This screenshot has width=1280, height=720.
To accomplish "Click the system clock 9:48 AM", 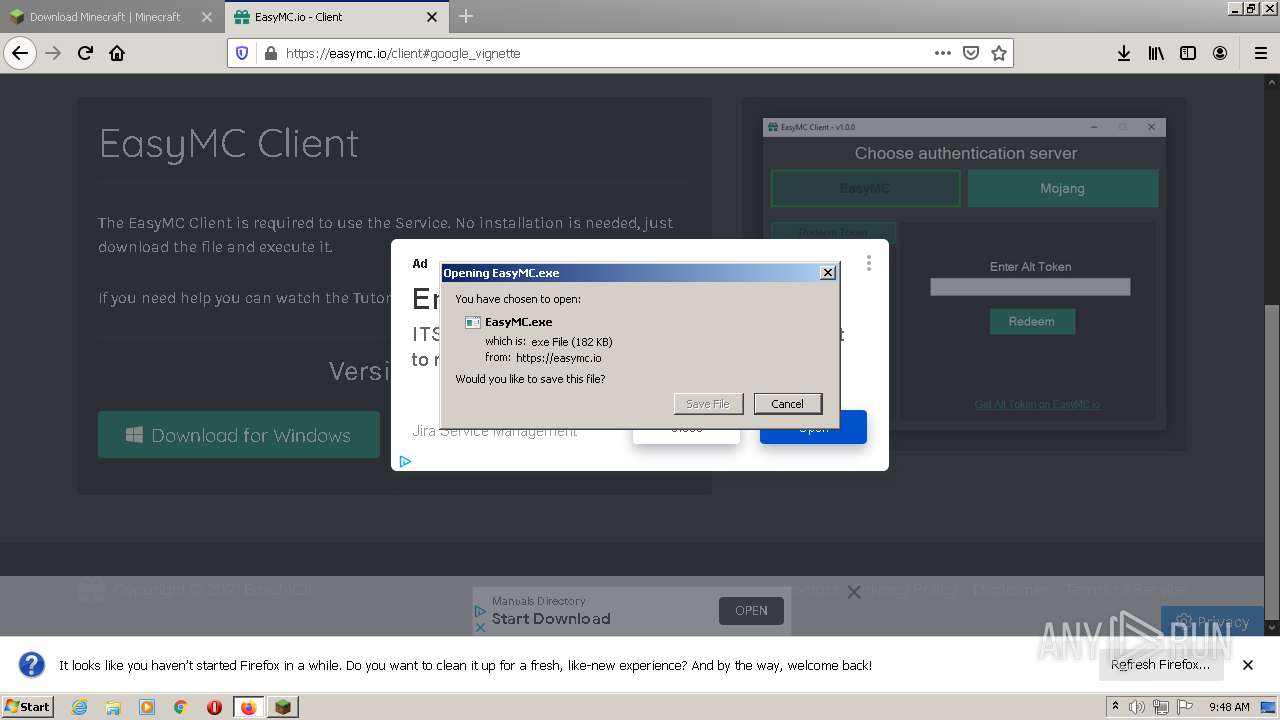I will click(x=1229, y=707).
